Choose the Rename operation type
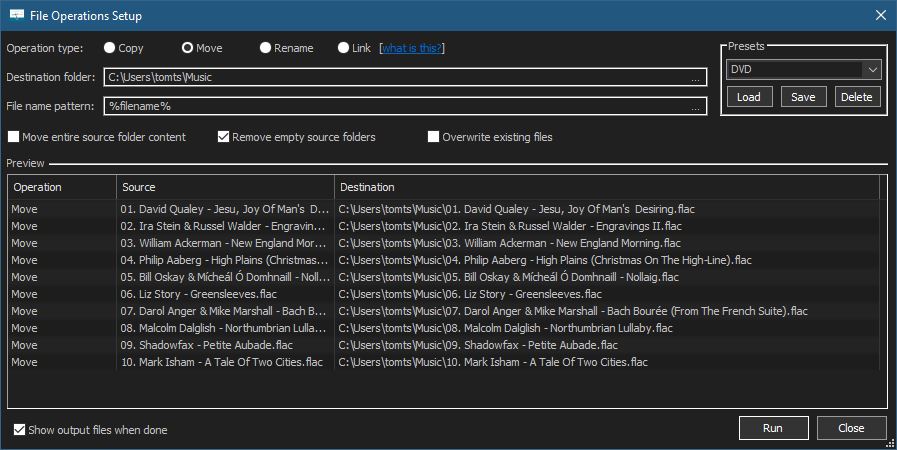The image size is (897, 450). coord(265,48)
